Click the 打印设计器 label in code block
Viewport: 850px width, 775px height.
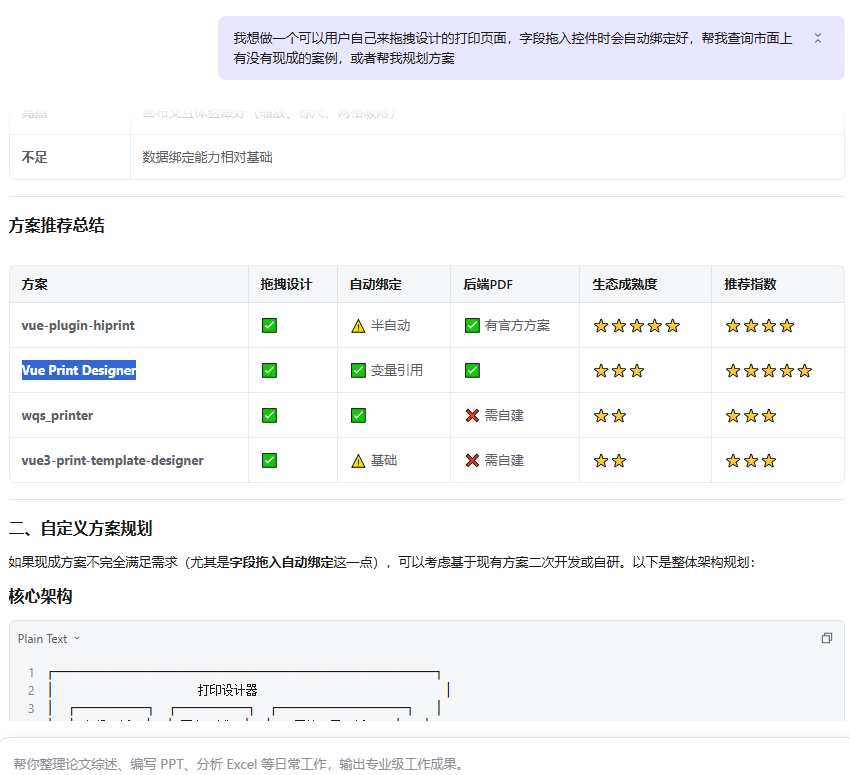coord(228,690)
